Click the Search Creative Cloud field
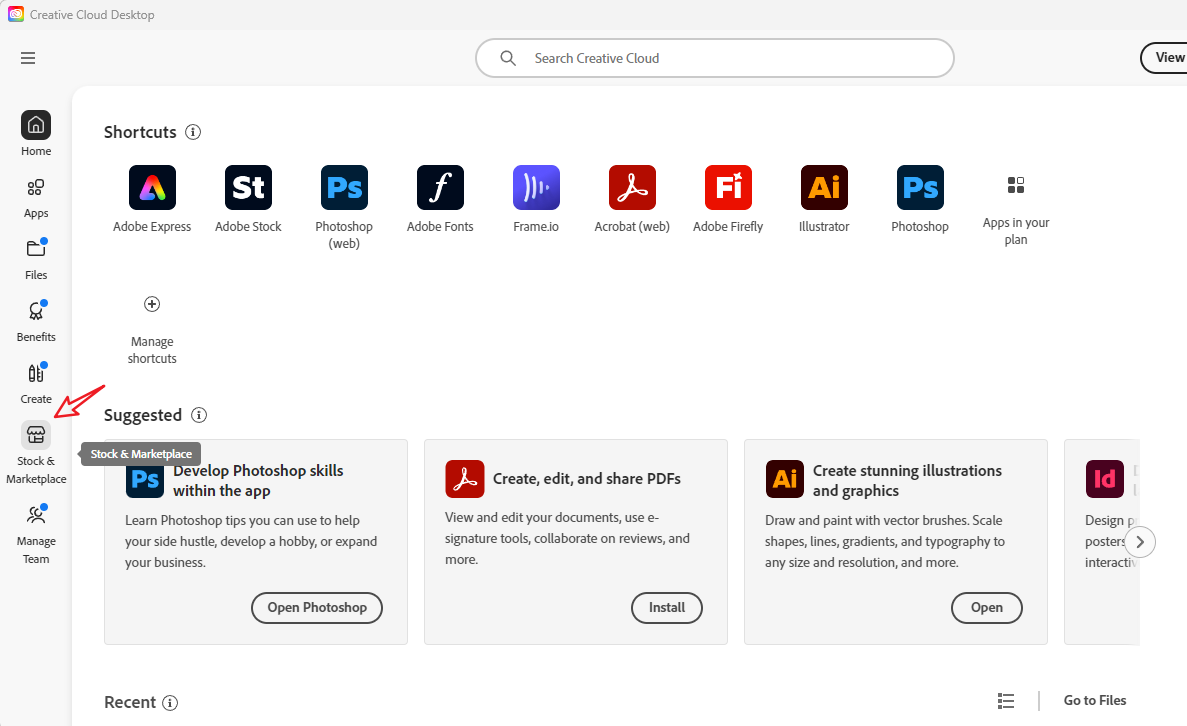 click(x=714, y=58)
